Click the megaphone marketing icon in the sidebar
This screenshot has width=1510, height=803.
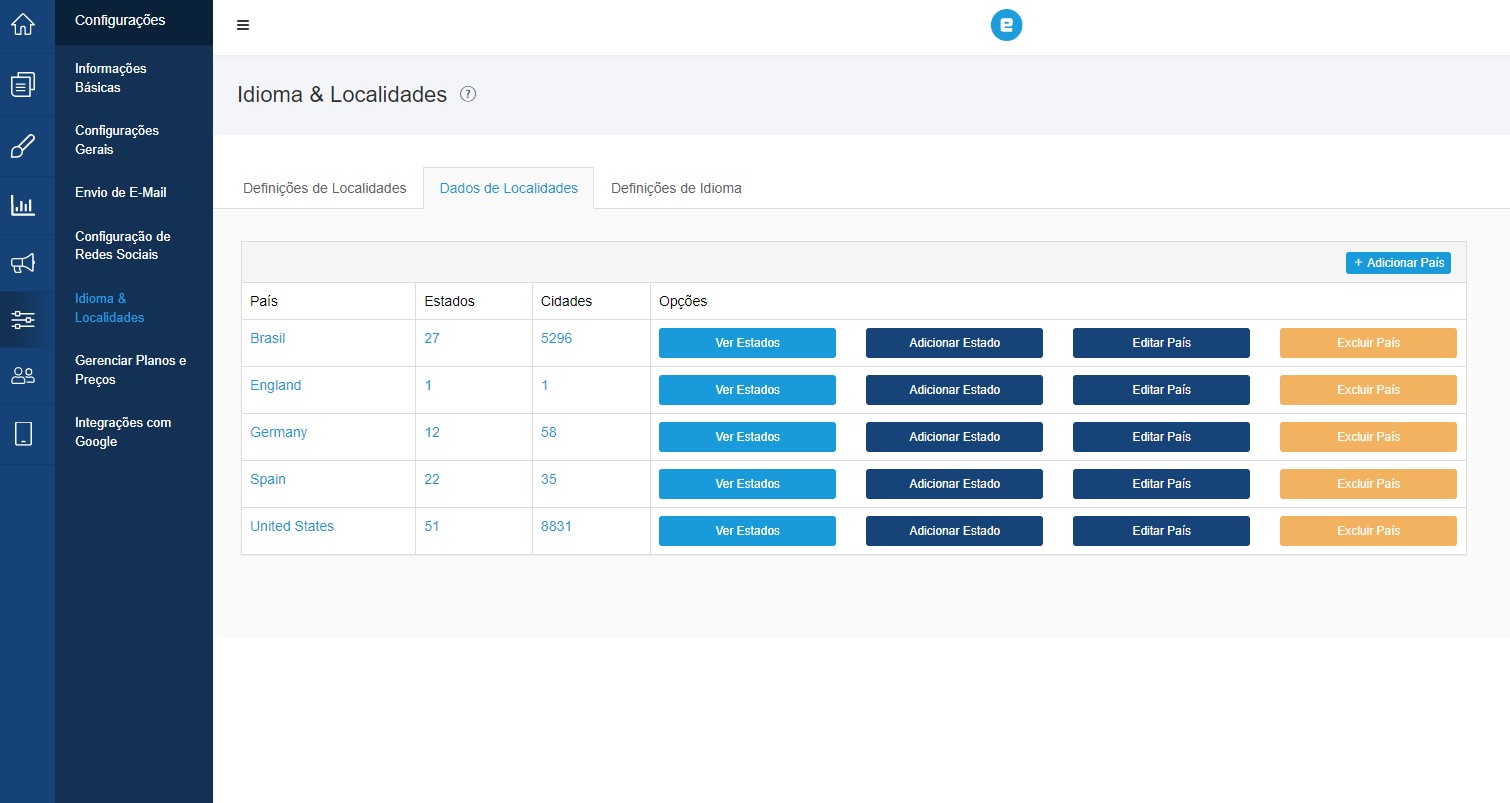(x=23, y=262)
